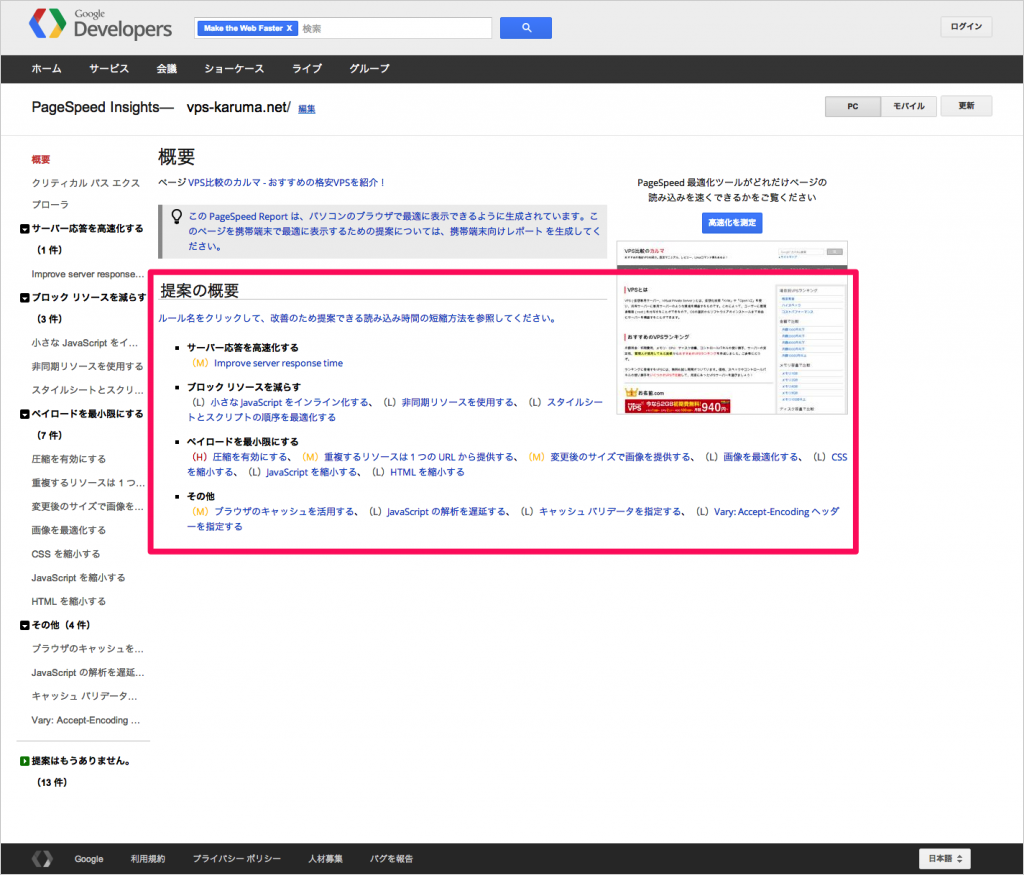The height and width of the screenshot is (875, 1024).
Task: Open 重複するリソースは 1 つの URL summary link
Action: (419, 457)
